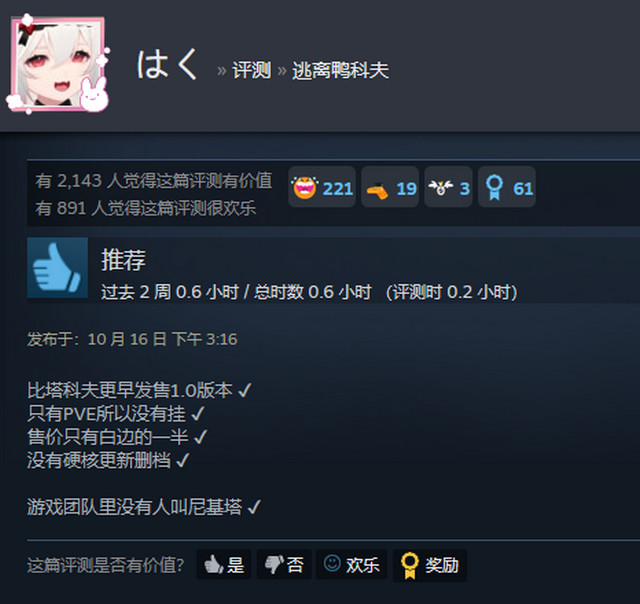Vote 否 with the thumbs-down button
Viewport: 640px width, 604px height.
point(284,564)
